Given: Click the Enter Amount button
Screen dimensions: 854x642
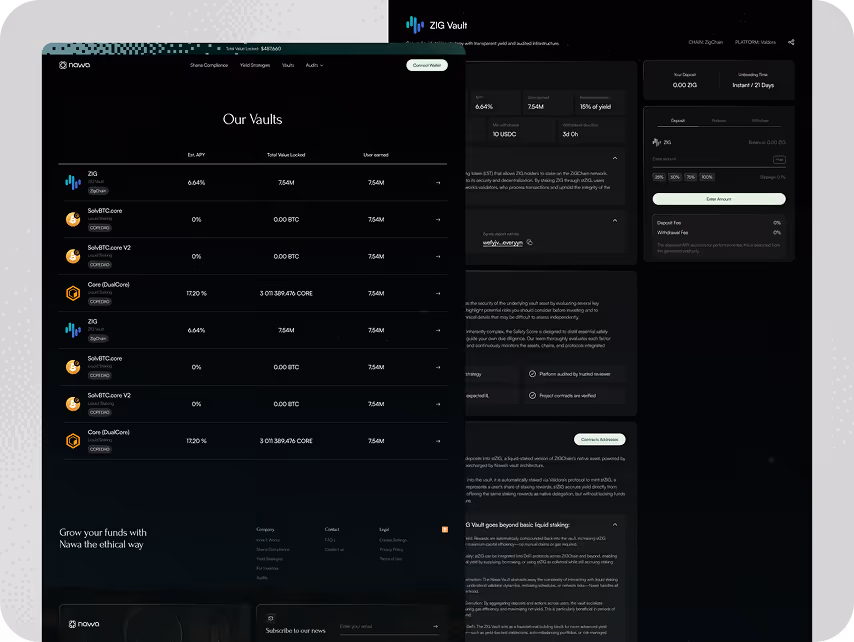Looking at the screenshot, I should pos(719,199).
